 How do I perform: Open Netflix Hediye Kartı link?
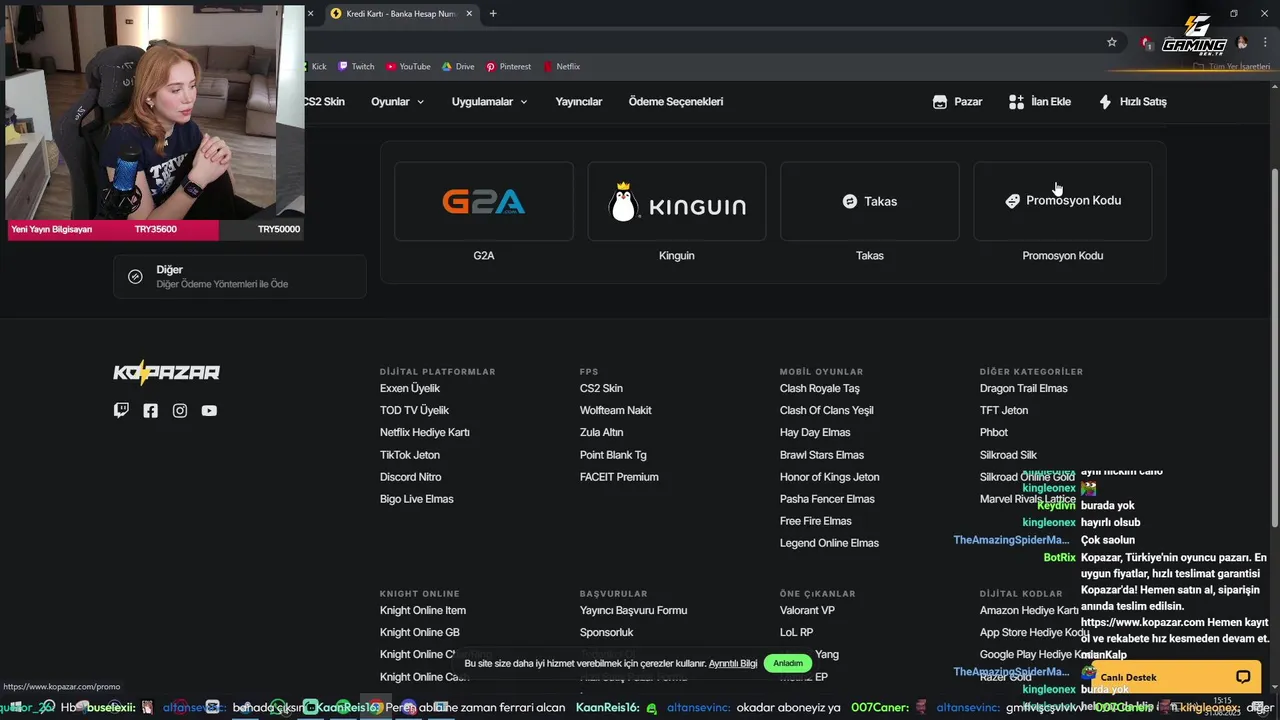(425, 432)
